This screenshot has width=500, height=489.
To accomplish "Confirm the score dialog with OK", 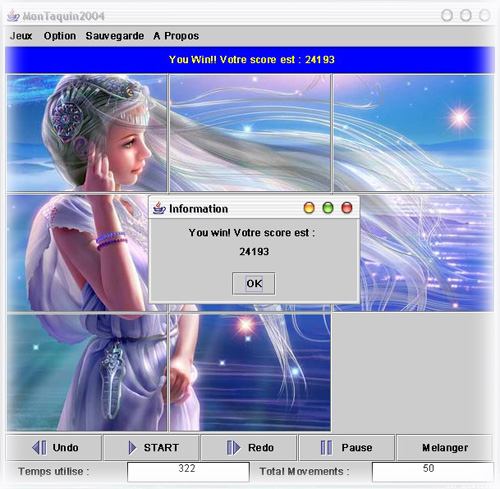I will coord(254,283).
